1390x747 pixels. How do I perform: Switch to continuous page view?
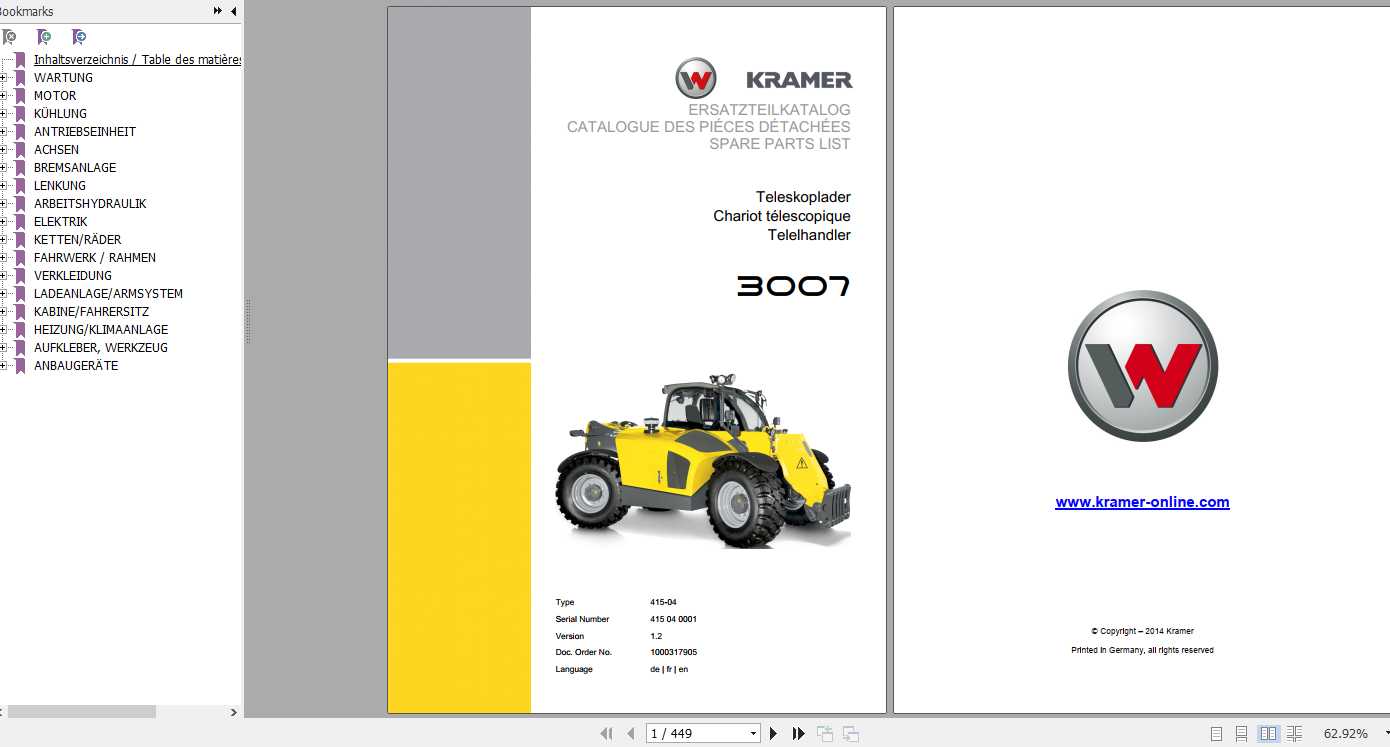1241,733
